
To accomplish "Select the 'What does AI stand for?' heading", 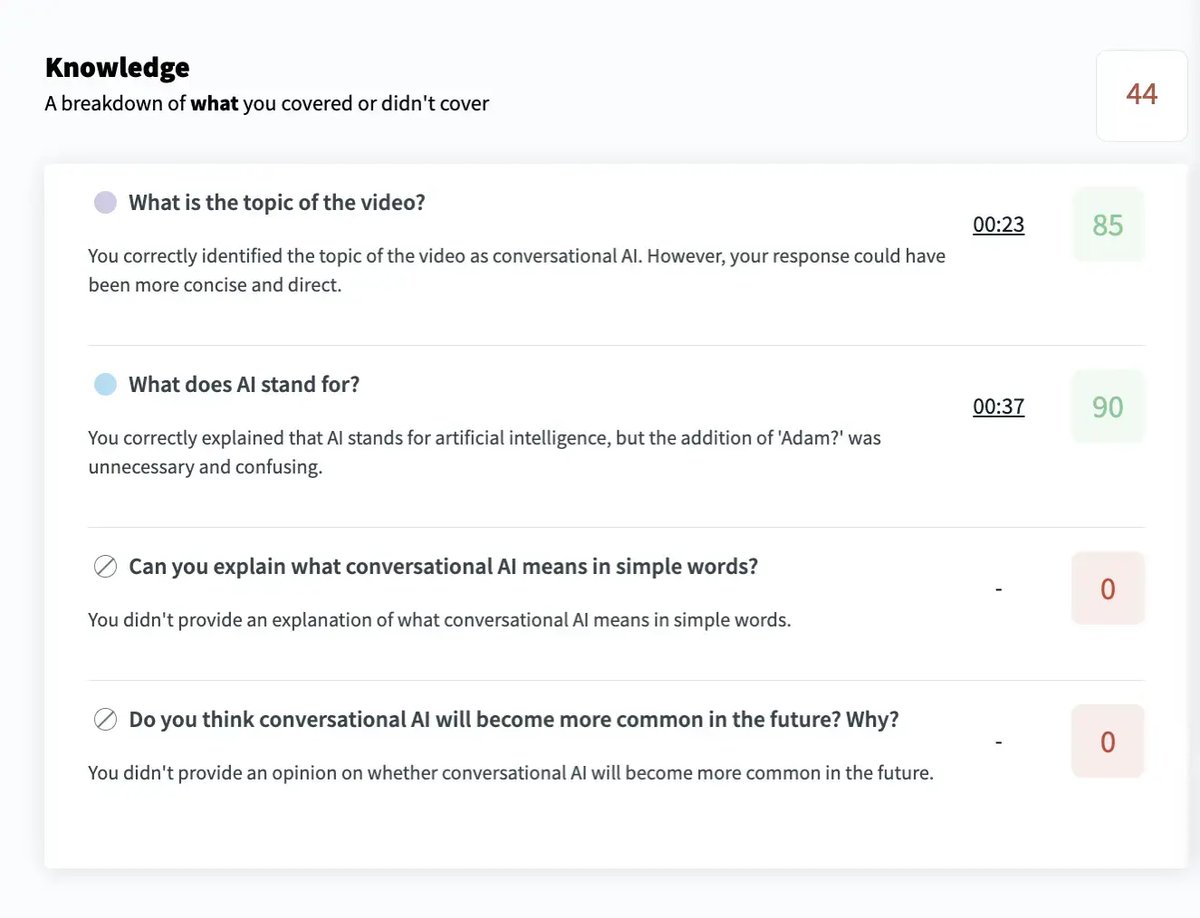I will pos(244,385).
